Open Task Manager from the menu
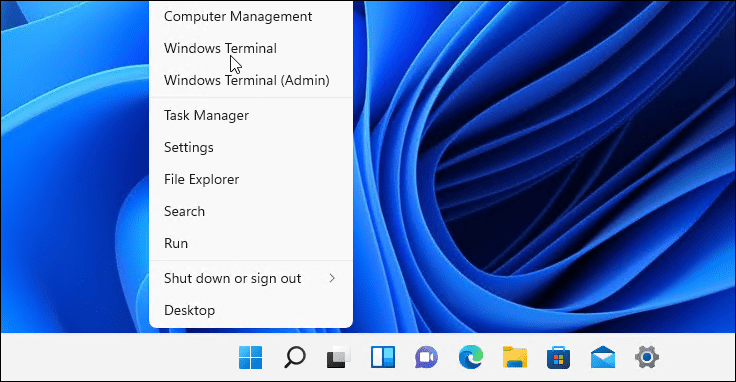 (x=251, y=115)
